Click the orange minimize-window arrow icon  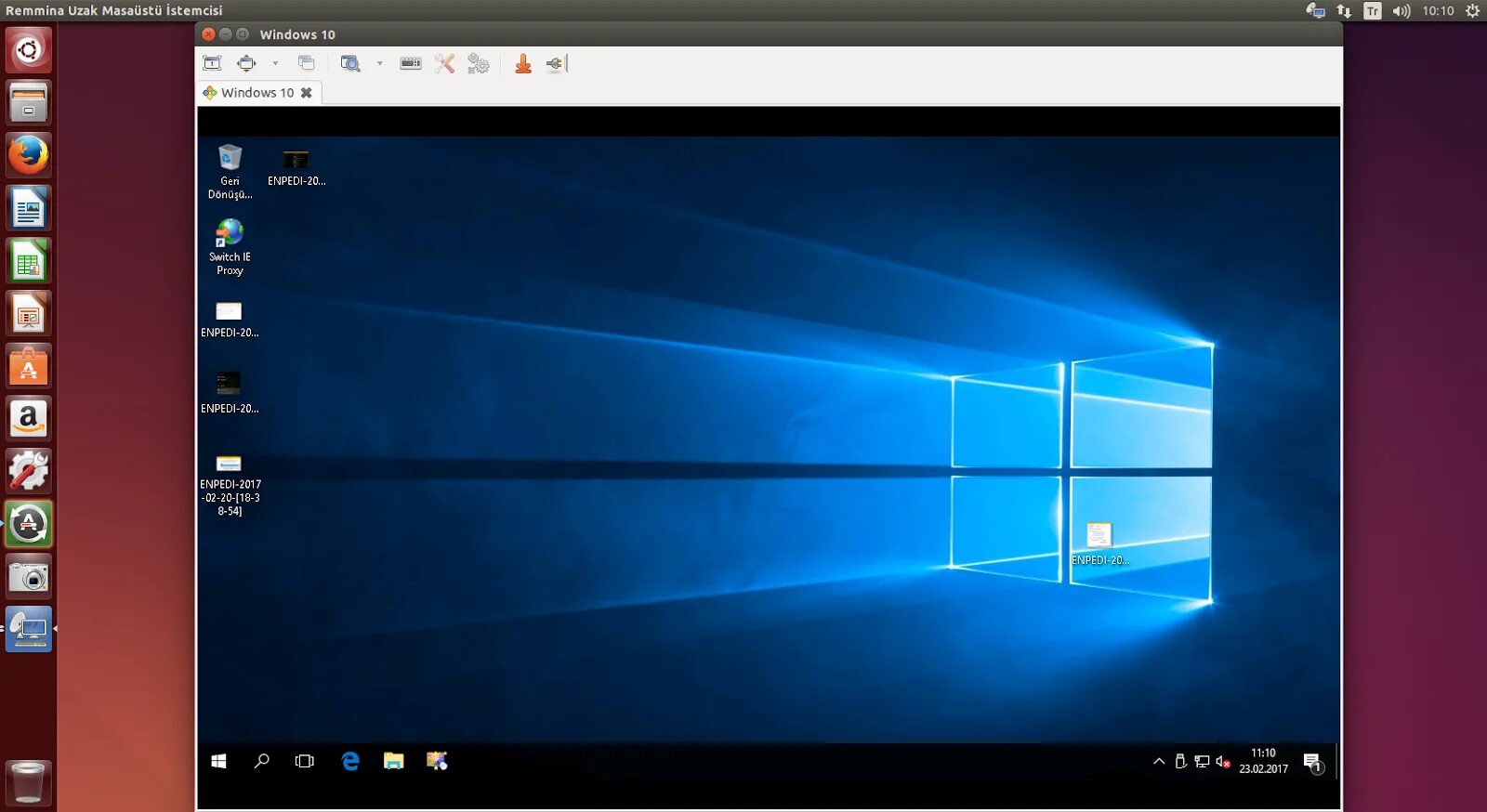click(x=523, y=63)
